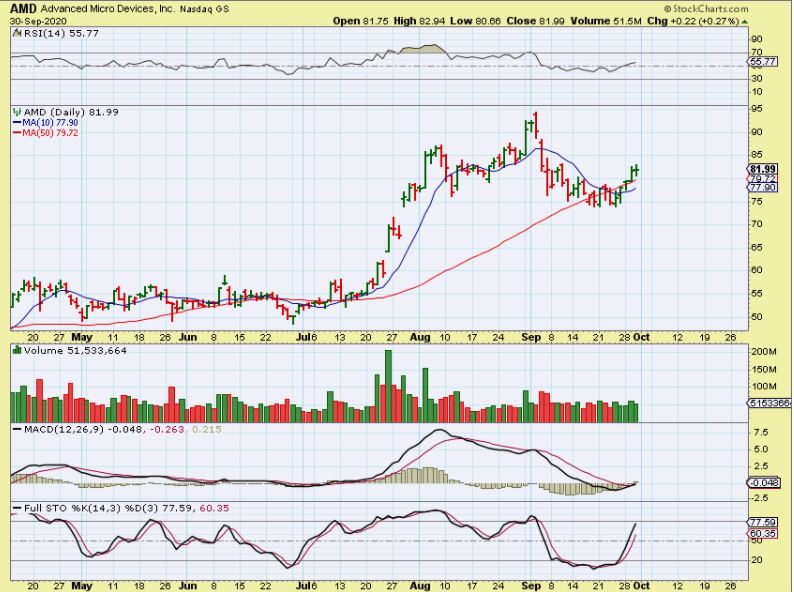The width and height of the screenshot is (794, 592).
Task: Click the line icon beside the Full STO label
Action: pos(17,508)
